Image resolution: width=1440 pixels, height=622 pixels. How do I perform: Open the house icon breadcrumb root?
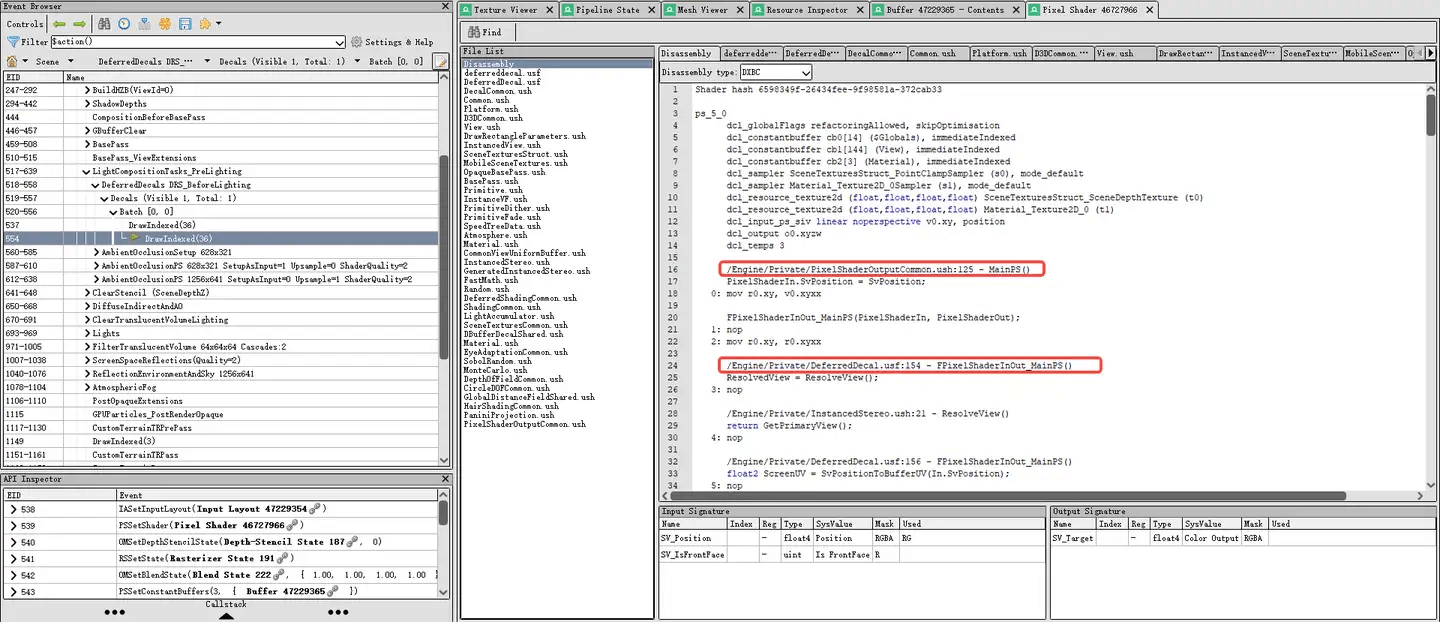[12, 61]
